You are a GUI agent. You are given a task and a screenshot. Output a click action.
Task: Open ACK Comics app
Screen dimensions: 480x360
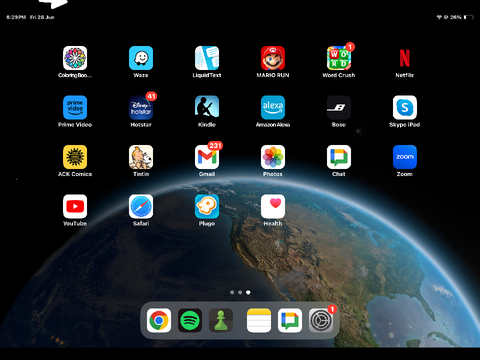pos(75,157)
